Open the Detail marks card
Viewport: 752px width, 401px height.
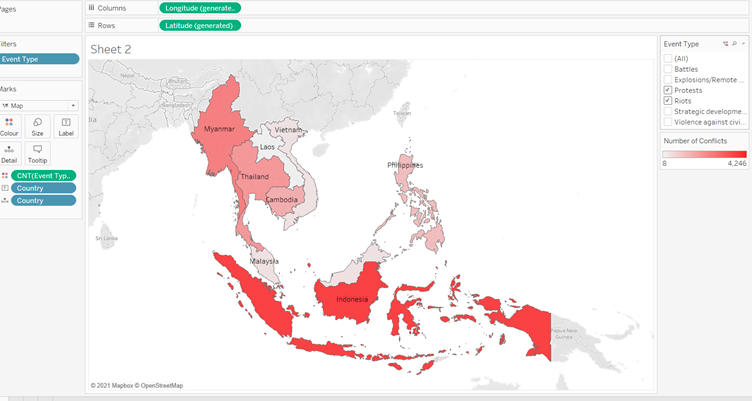(9, 154)
